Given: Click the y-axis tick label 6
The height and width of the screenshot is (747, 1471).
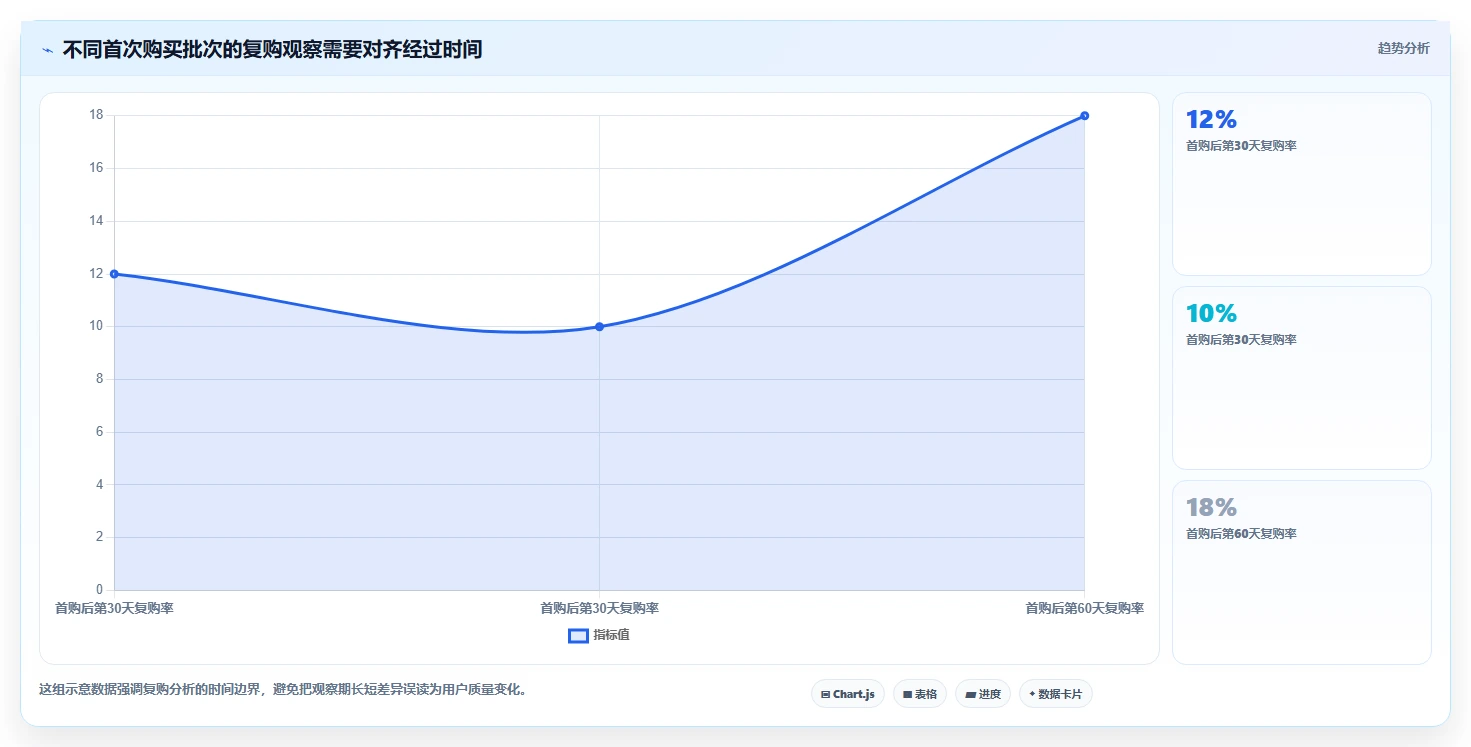Looking at the screenshot, I should click(x=100, y=432).
